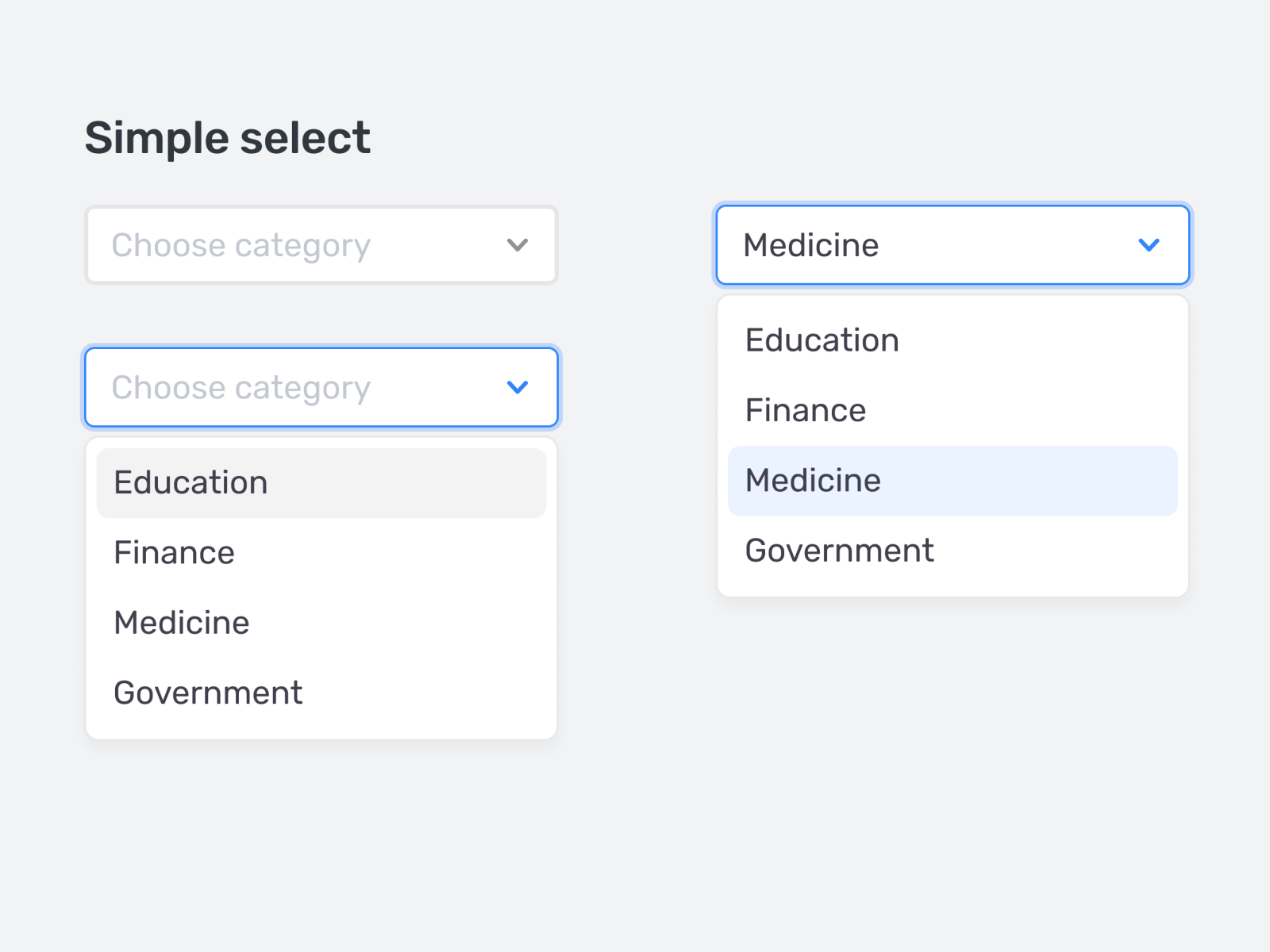This screenshot has width=1270, height=952.
Task: Click the blue-bordered select field on the left
Action: pyautogui.click(x=320, y=388)
